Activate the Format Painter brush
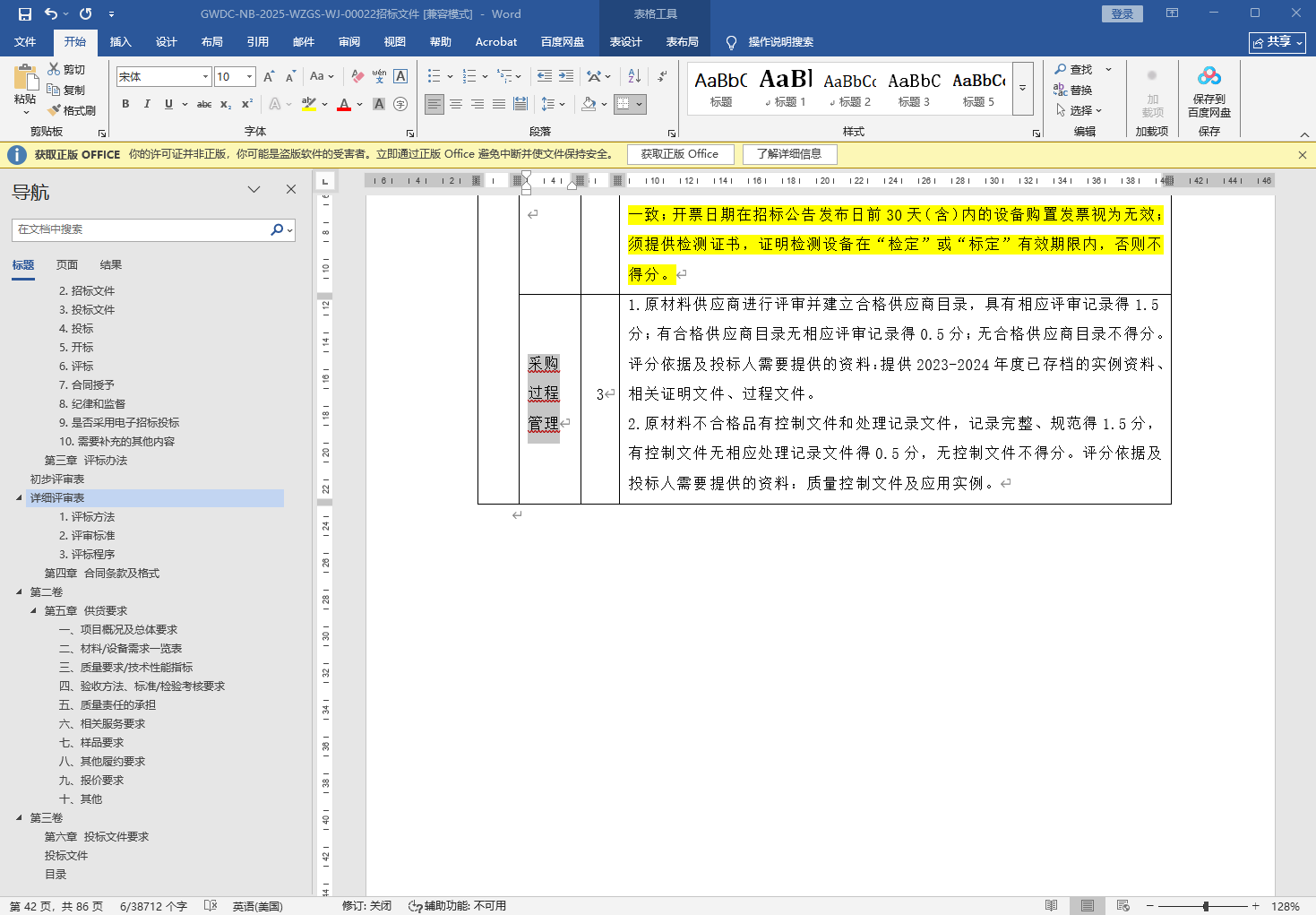This screenshot has height=915, width=1316. pos(55,110)
